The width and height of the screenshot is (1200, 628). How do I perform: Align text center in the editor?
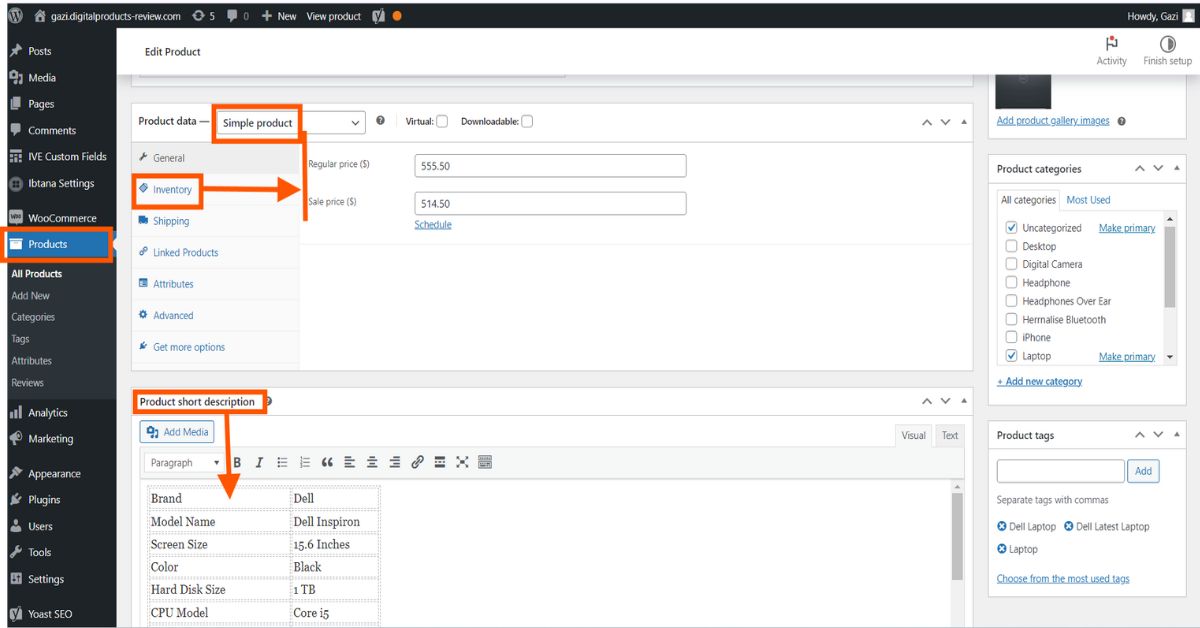[x=372, y=463]
